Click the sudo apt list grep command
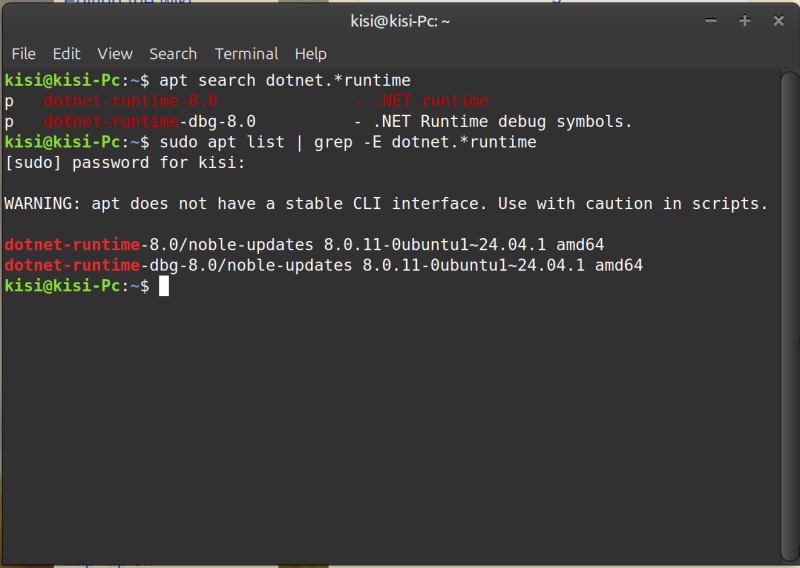This screenshot has width=800, height=568. point(348,142)
